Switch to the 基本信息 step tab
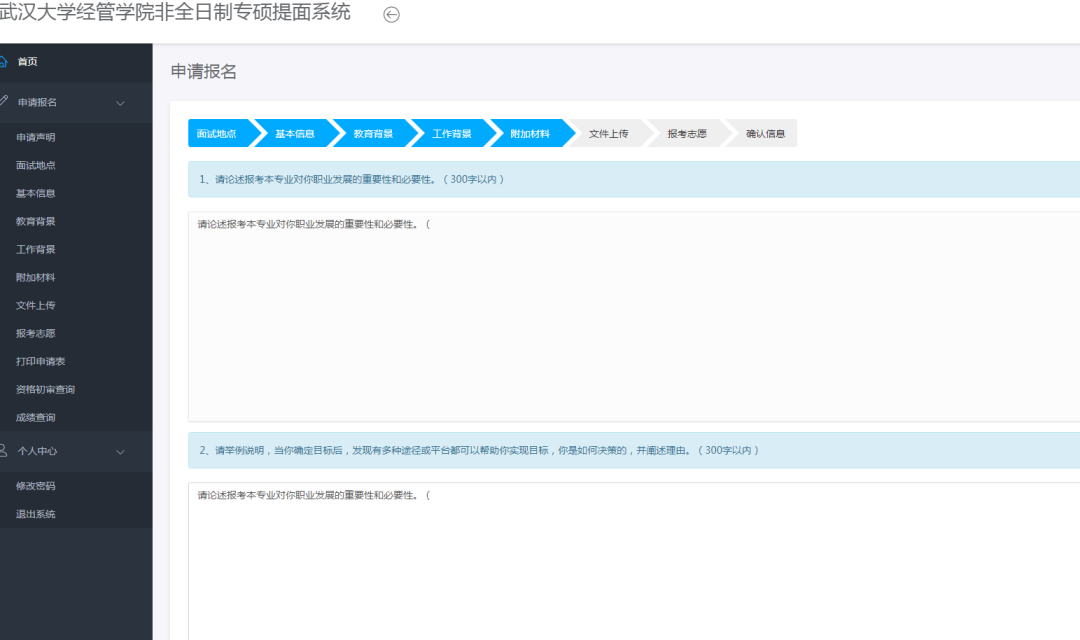Screen dimensions: 1080x640 click(294, 134)
